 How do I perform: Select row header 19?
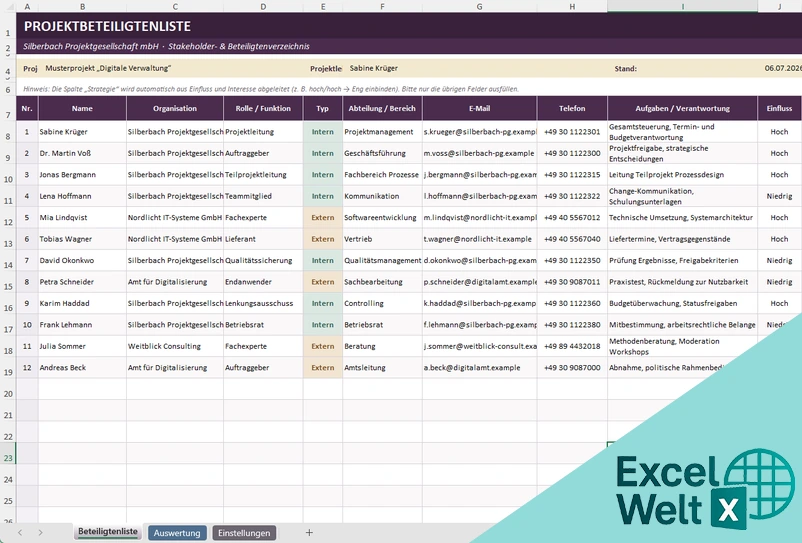tap(8, 369)
